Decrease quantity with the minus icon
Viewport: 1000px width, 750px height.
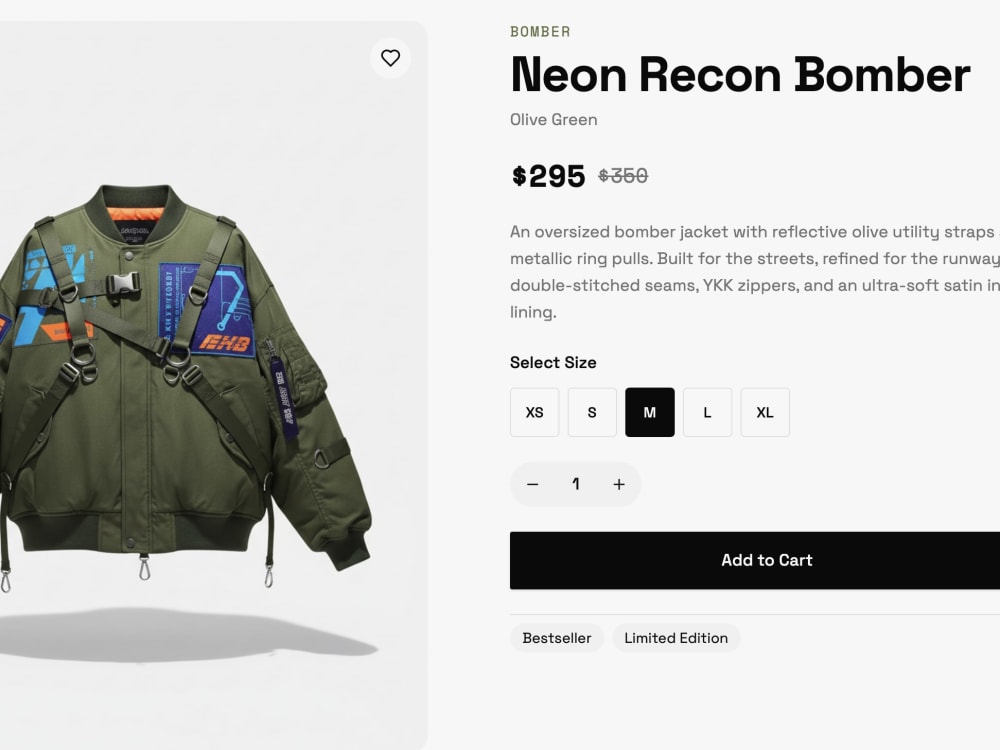(x=533, y=485)
